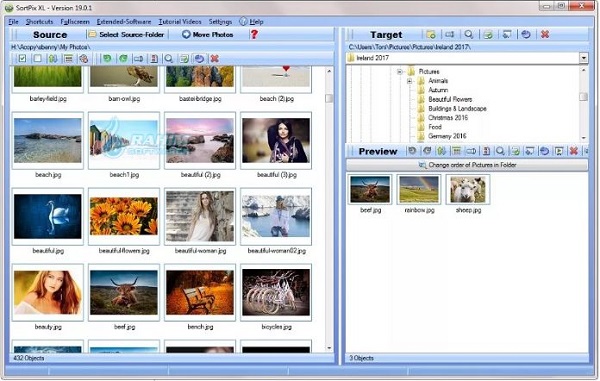Viewport: 600px width, 381px height.
Task: Click the Move Photos button
Action: pos(207,34)
